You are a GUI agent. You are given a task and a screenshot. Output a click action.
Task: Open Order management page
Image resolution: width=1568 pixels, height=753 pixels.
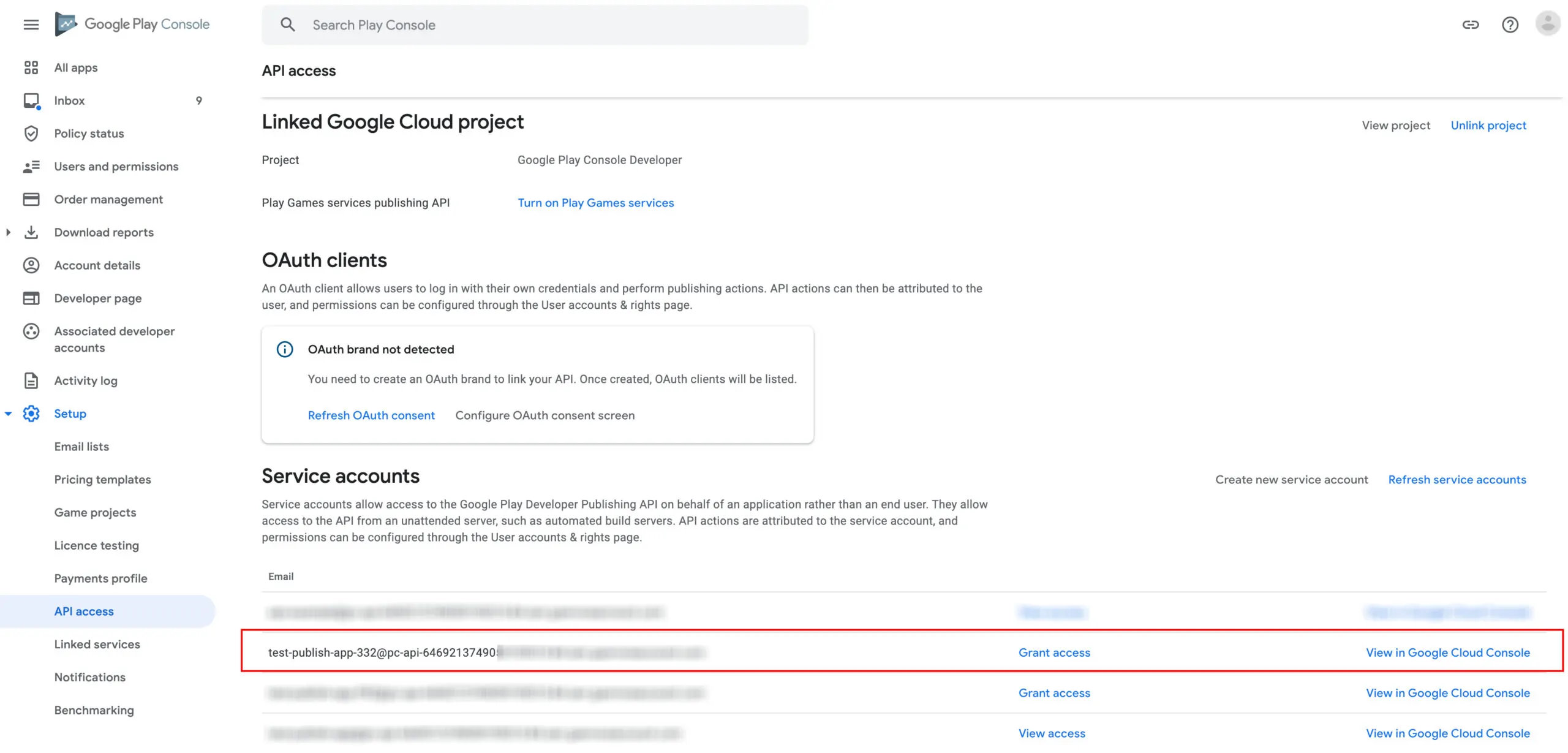pyautogui.click(x=108, y=200)
